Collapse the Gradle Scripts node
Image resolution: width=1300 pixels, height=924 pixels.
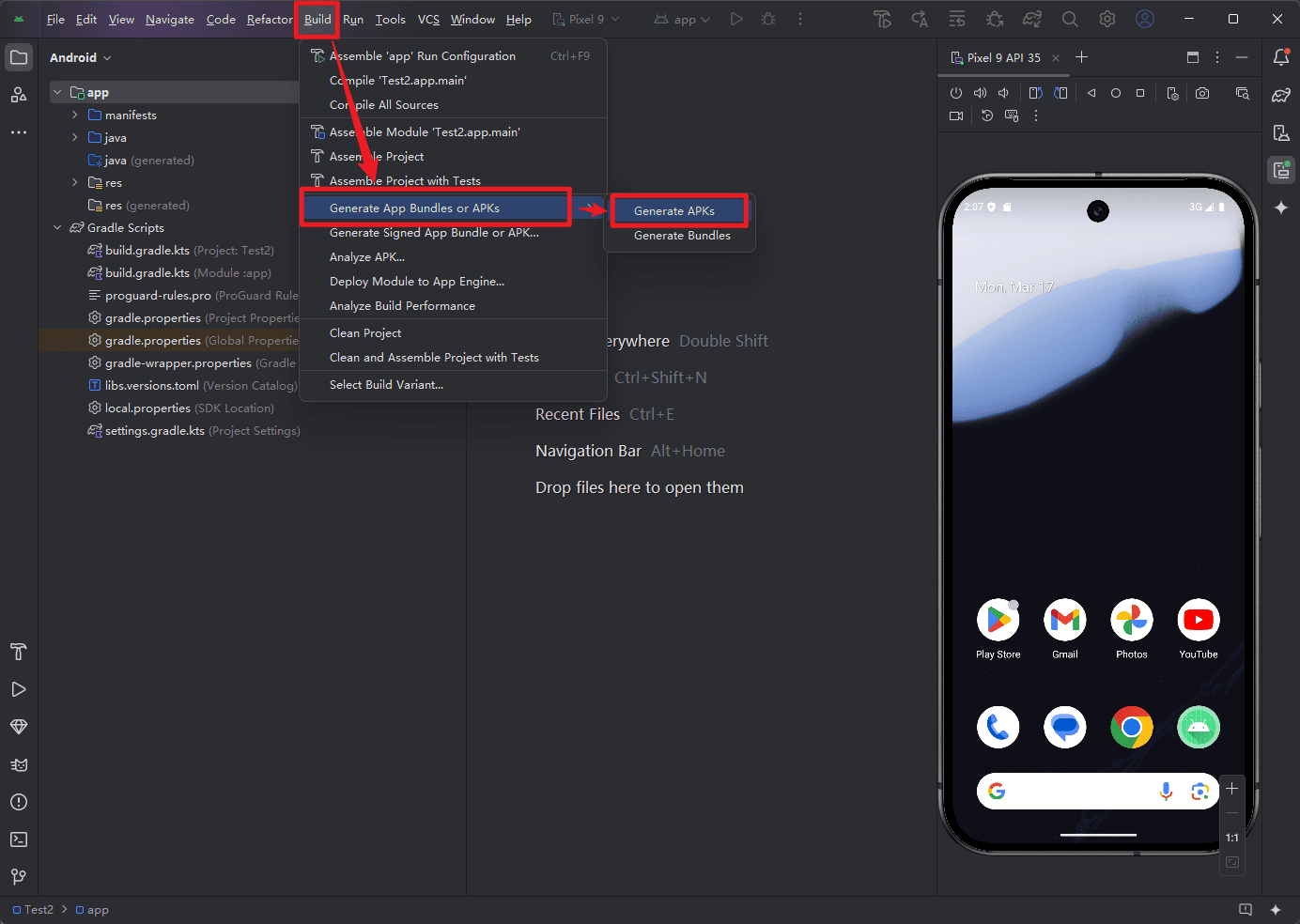57,227
